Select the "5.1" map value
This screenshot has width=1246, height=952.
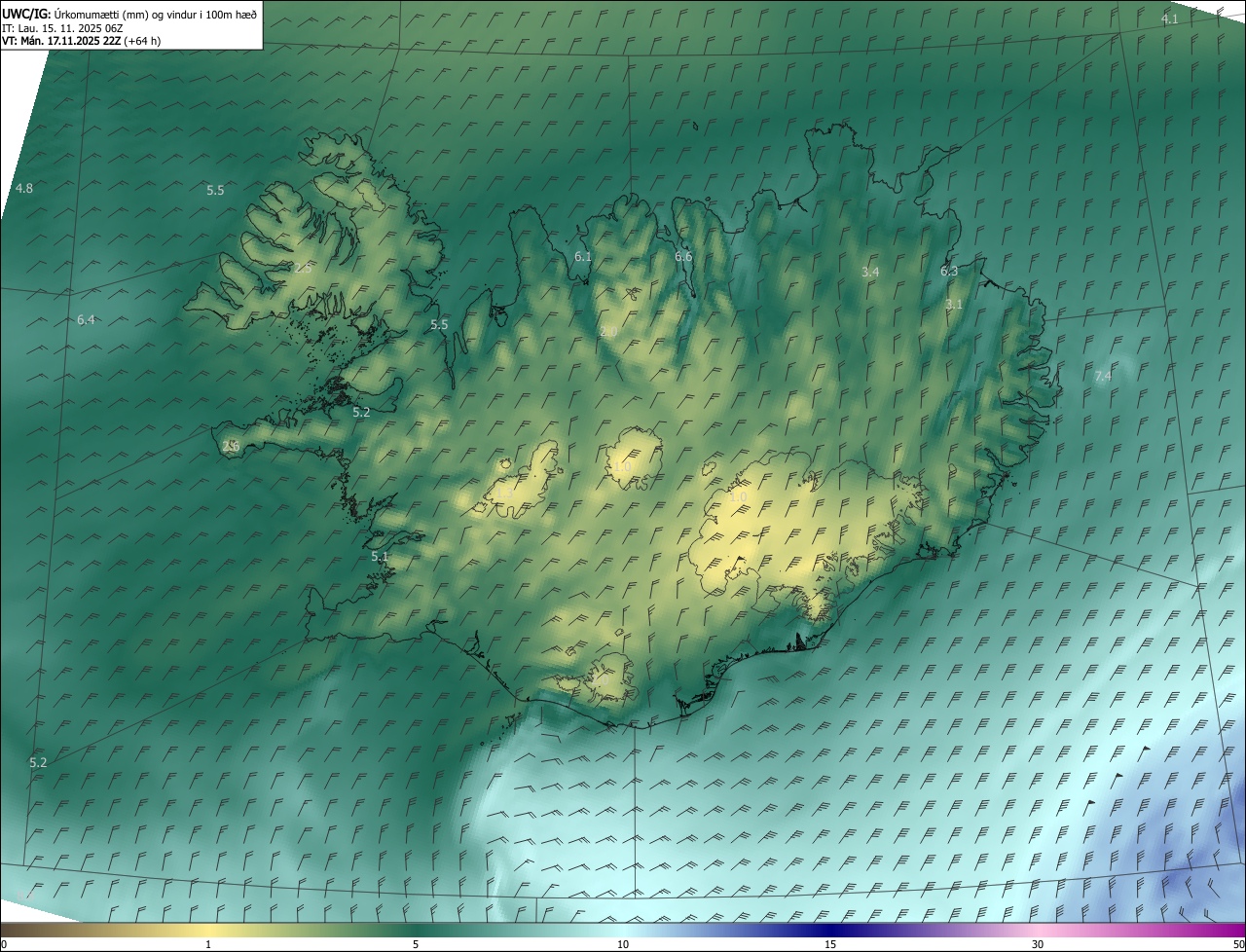coord(380,557)
